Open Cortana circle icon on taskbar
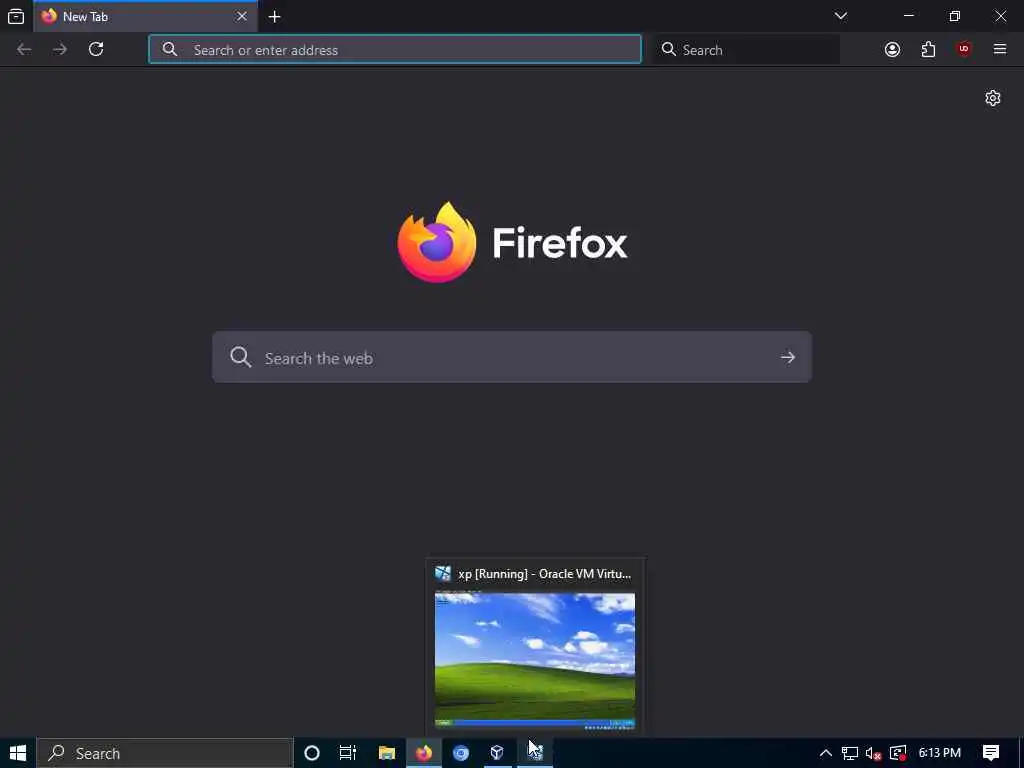 tap(312, 753)
